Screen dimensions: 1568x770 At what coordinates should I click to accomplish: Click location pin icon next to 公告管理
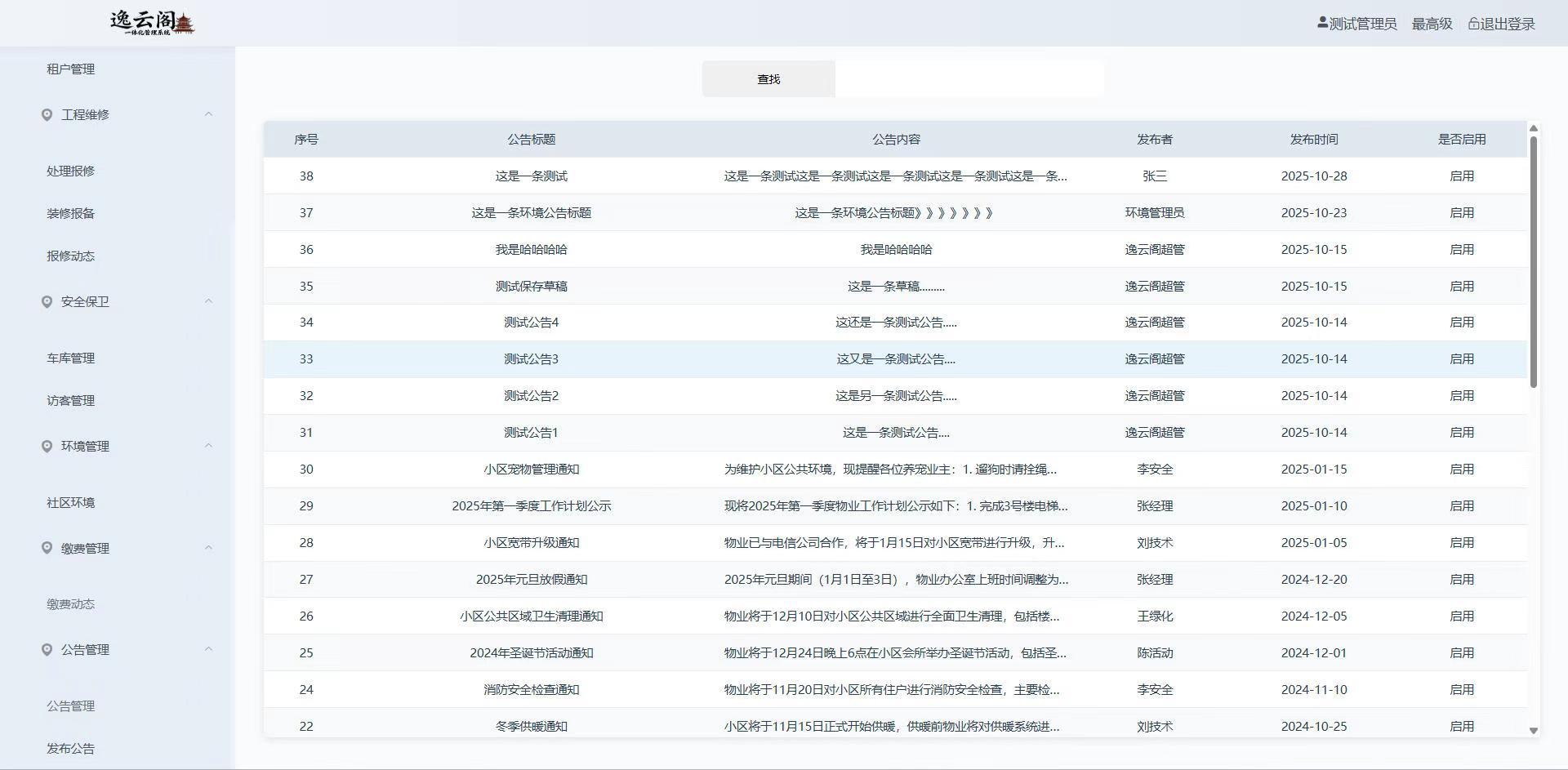47,649
